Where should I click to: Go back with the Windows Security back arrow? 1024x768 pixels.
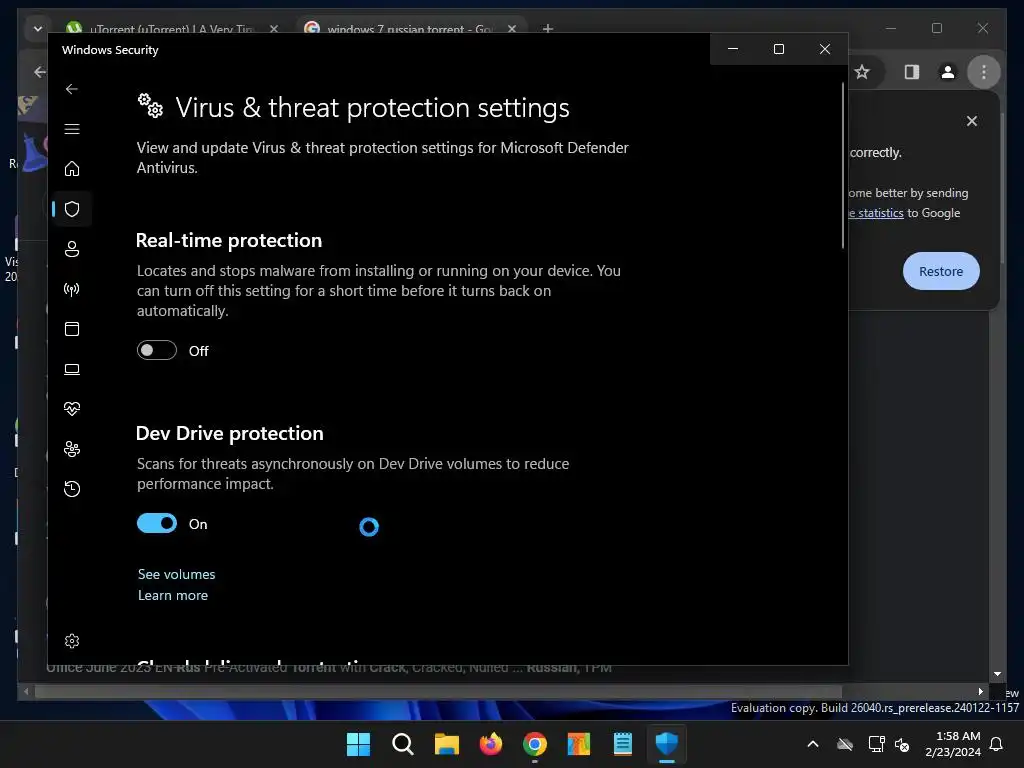pyautogui.click(x=72, y=89)
